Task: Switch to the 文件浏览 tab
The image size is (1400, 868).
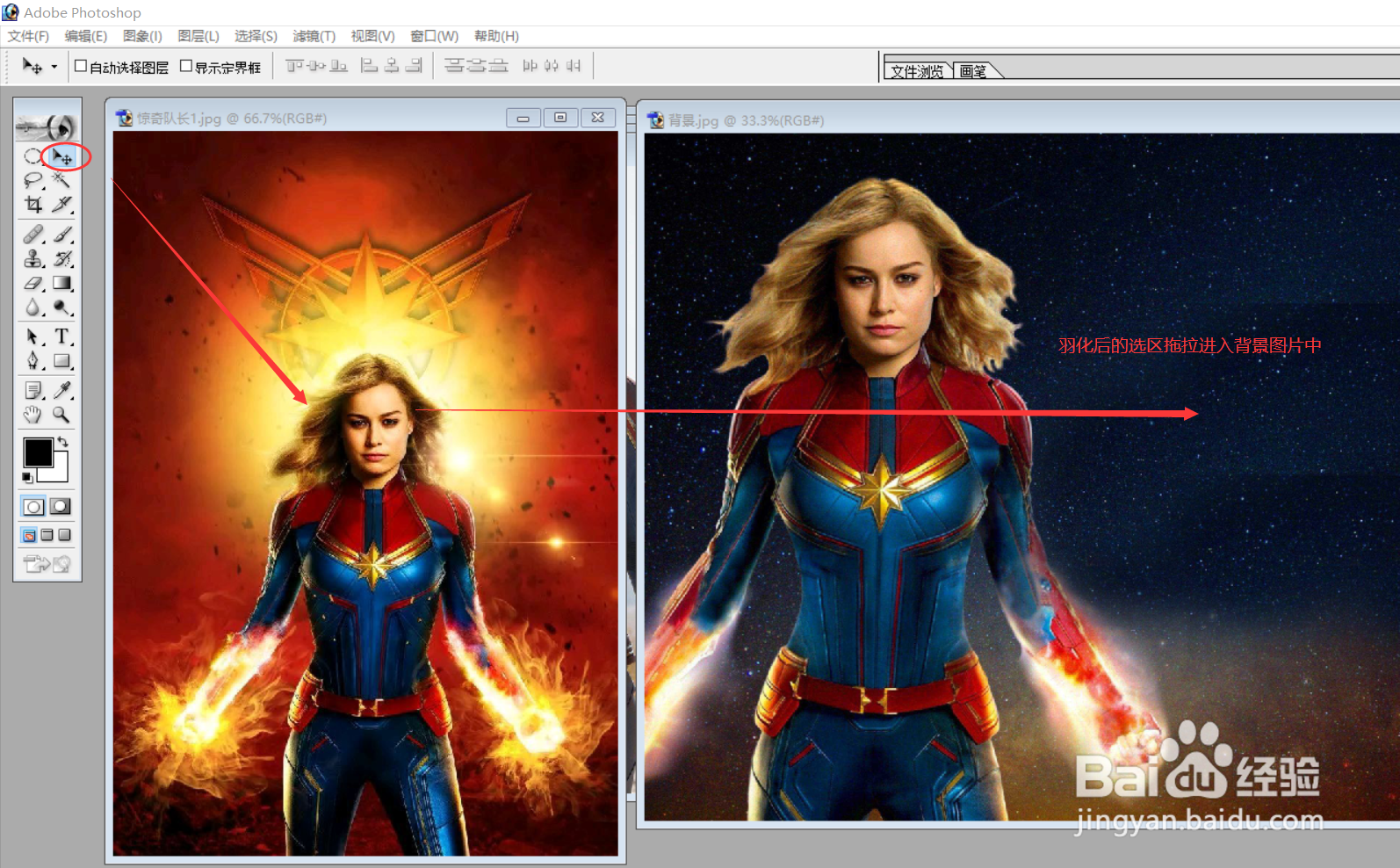Action: click(x=917, y=71)
